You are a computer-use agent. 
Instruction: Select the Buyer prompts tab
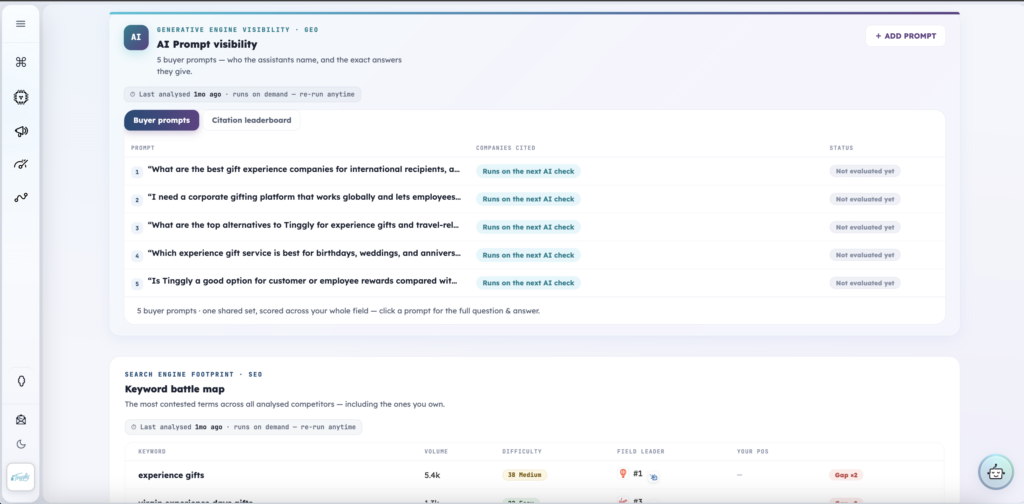(161, 120)
